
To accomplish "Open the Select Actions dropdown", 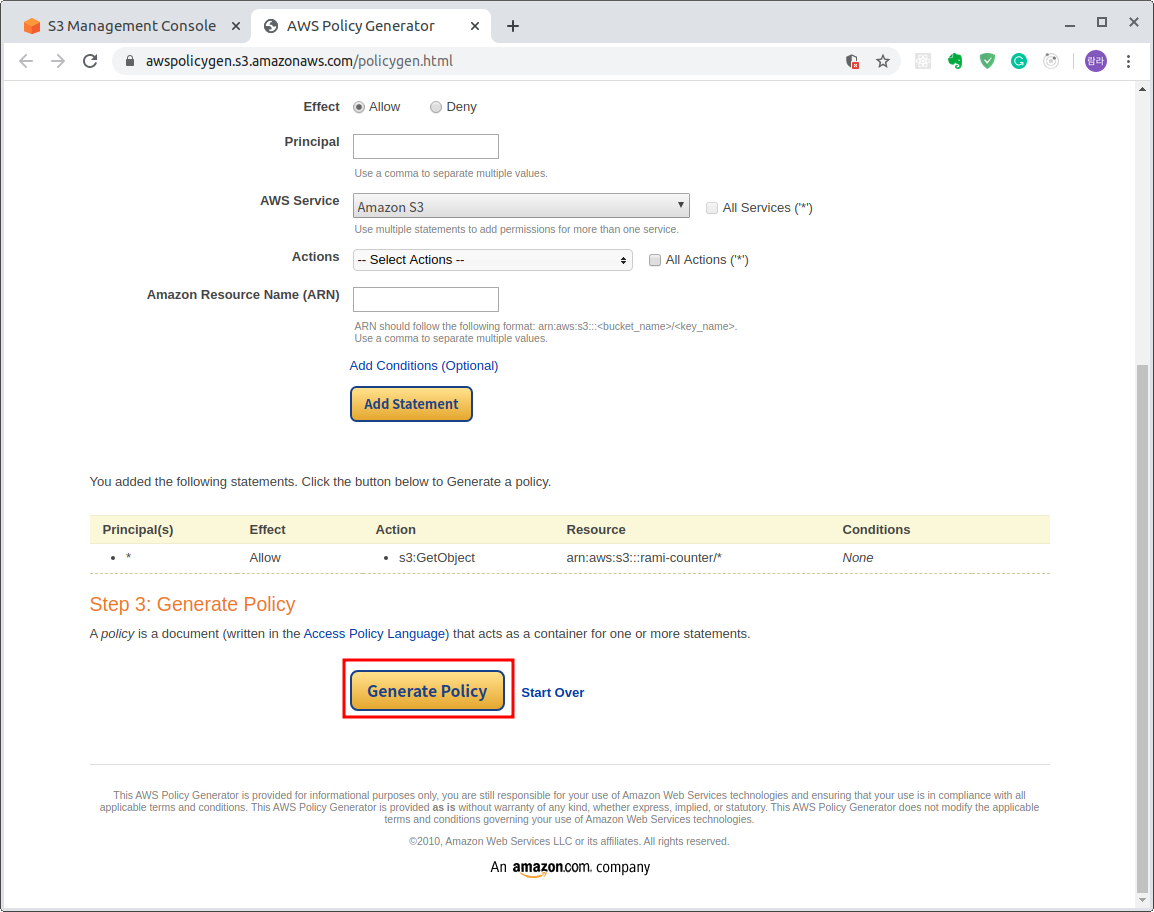I will click(492, 260).
